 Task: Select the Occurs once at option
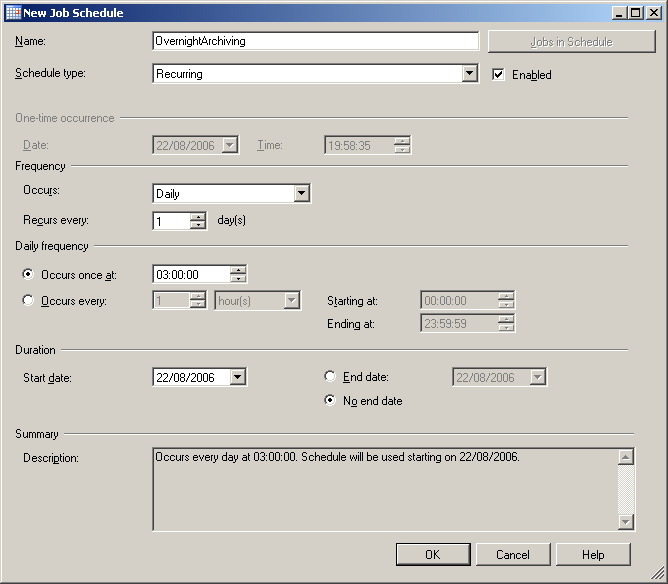point(28,274)
